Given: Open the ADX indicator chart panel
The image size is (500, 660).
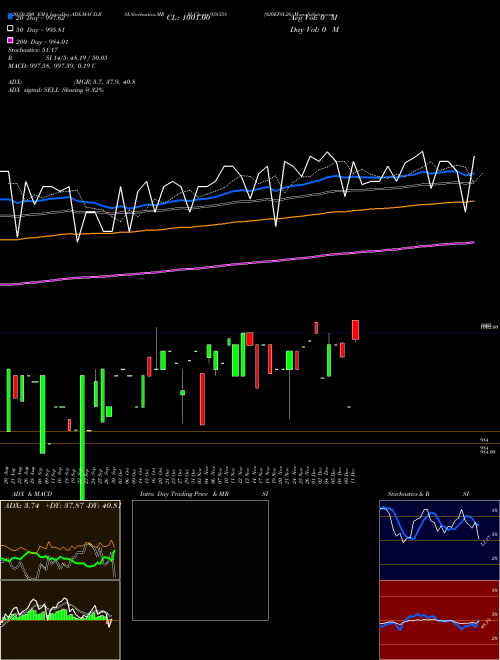Looking at the screenshot, I should [60, 540].
